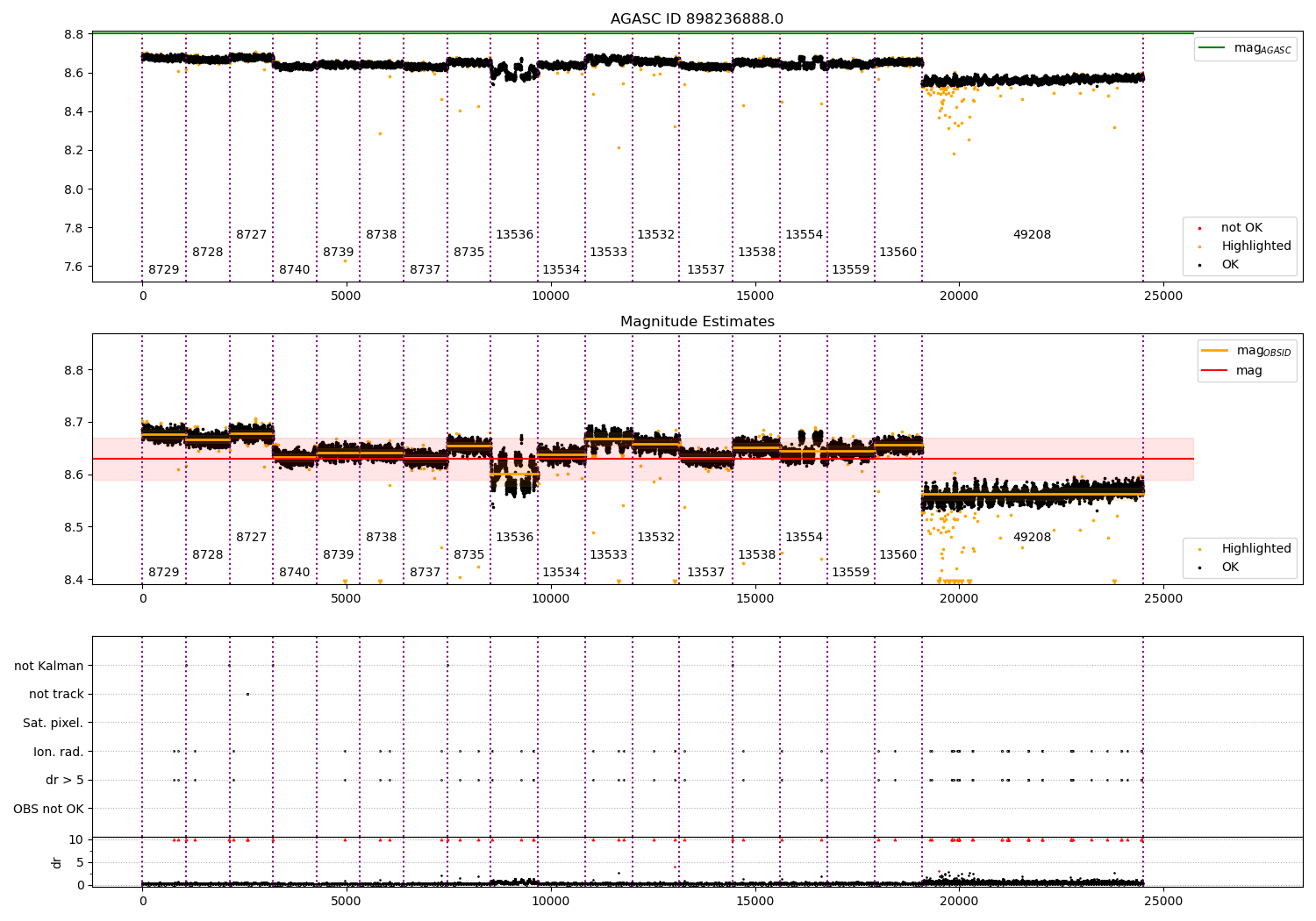This screenshot has height=921, width=1316.
Task: Click the 'not track' row label
Action: (x=56, y=695)
